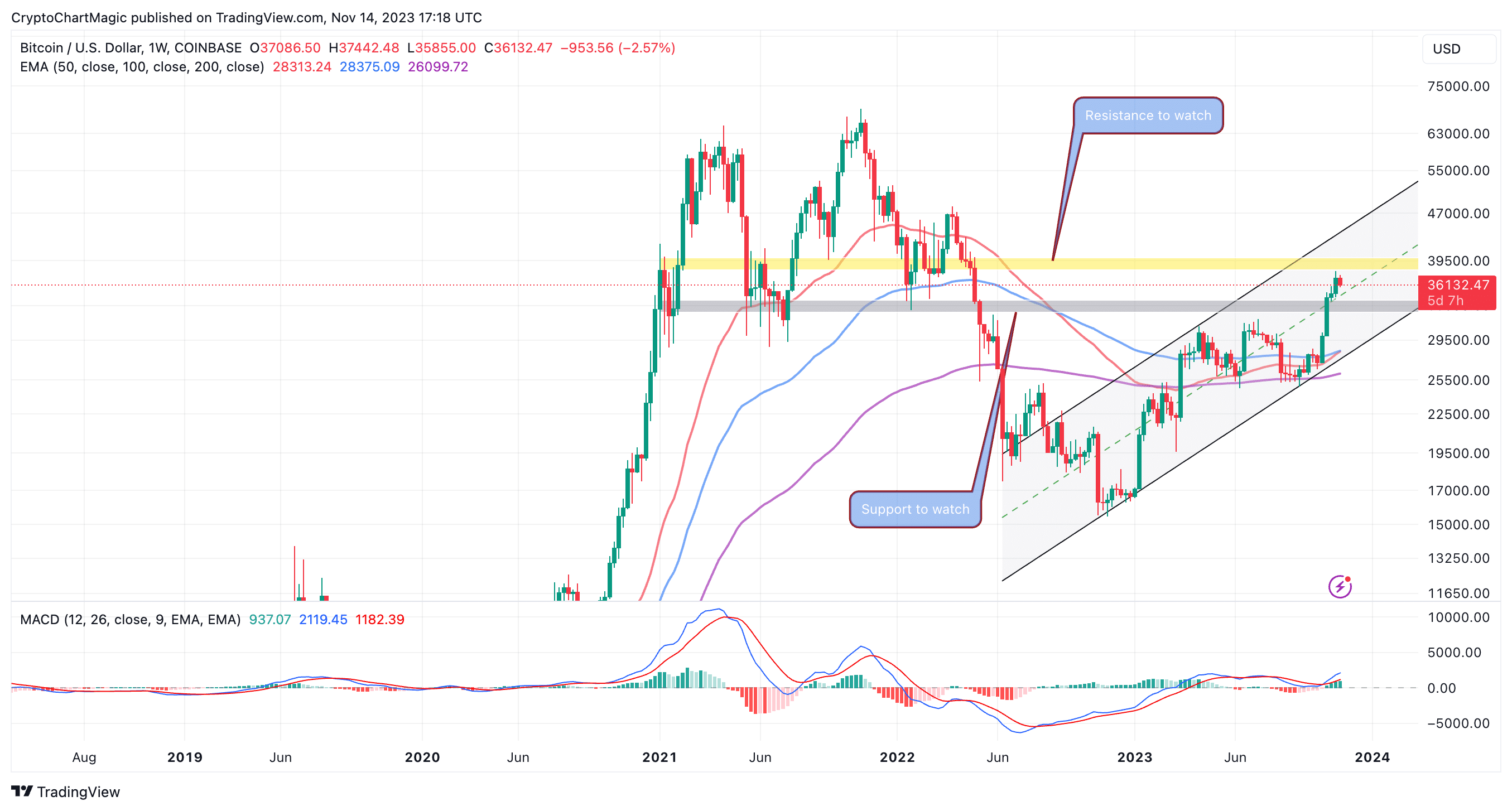Click the change value −953.56 (−2.57%)

tap(618, 47)
